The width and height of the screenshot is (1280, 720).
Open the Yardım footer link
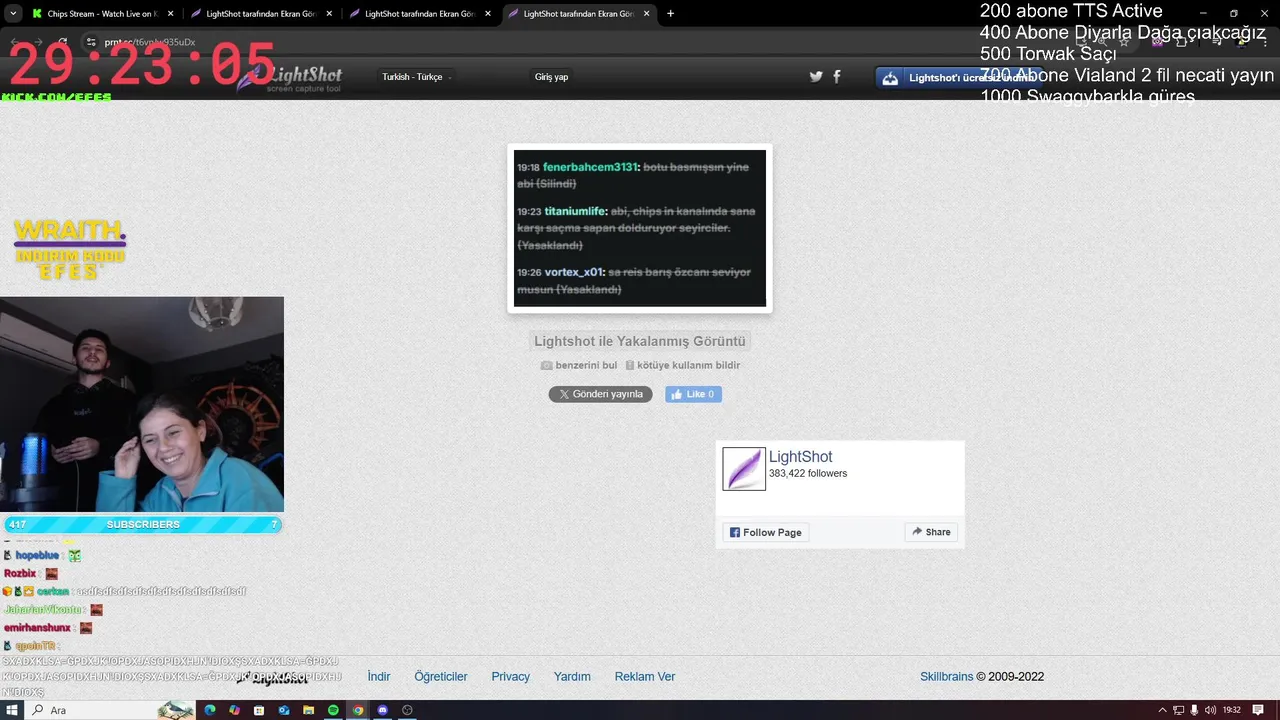(572, 677)
